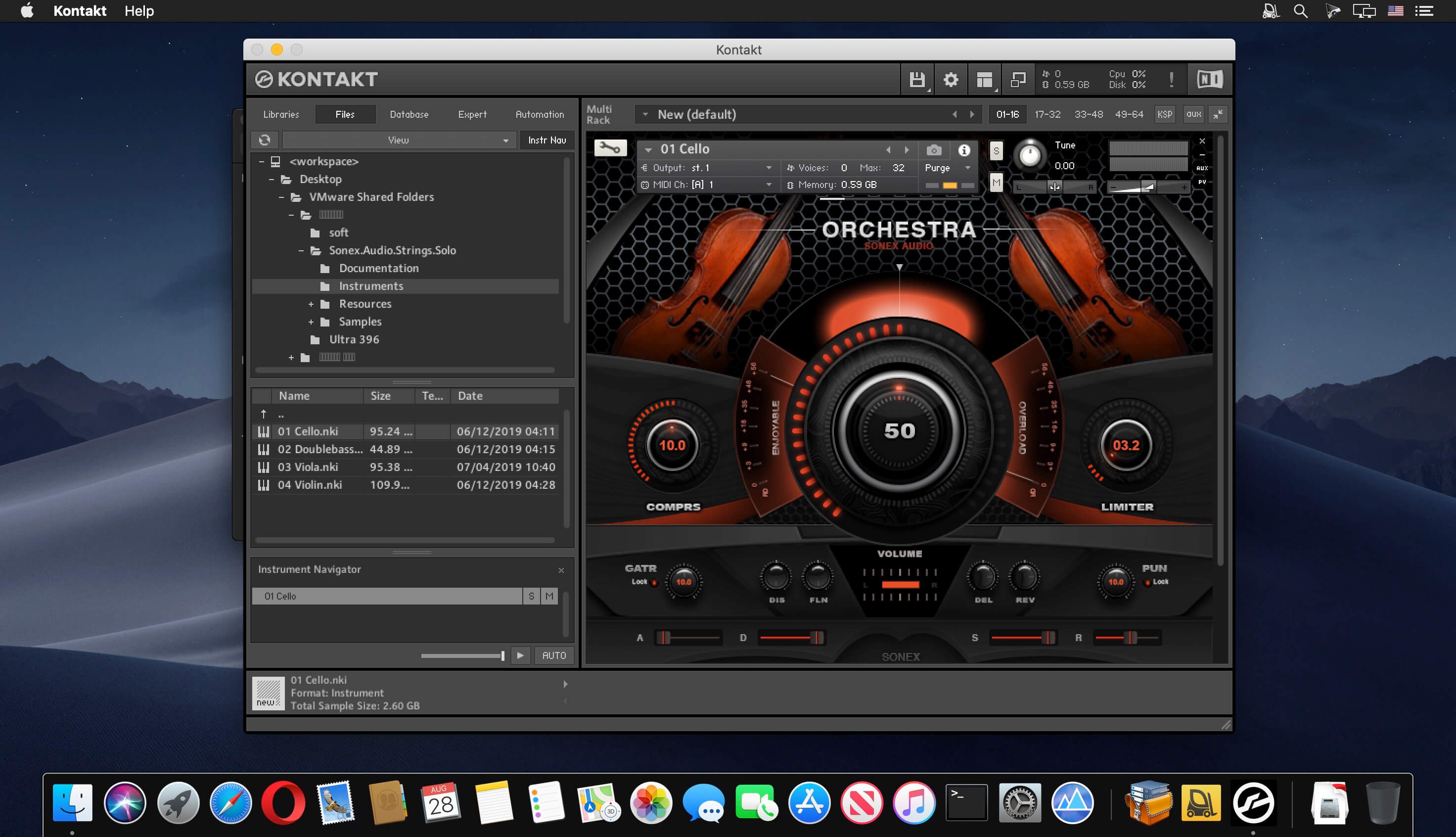The width and height of the screenshot is (1456, 837).
Task: Click the Release (R) envelope slider
Action: (1127, 638)
